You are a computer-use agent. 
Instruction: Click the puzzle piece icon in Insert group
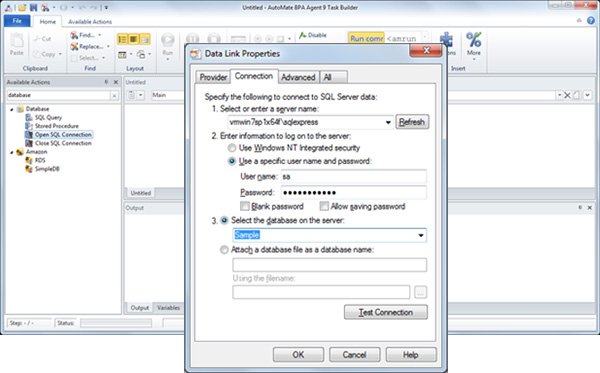click(446, 40)
